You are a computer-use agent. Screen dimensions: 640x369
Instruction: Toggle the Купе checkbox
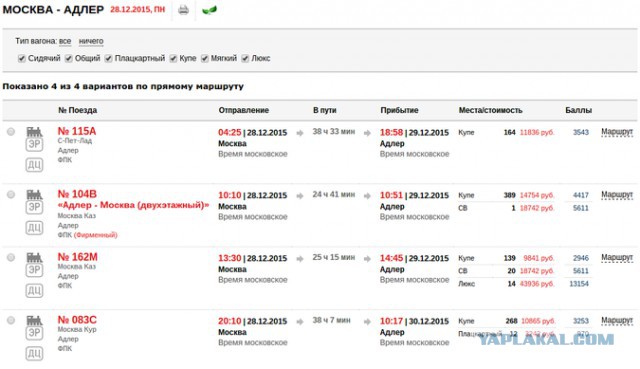173,58
